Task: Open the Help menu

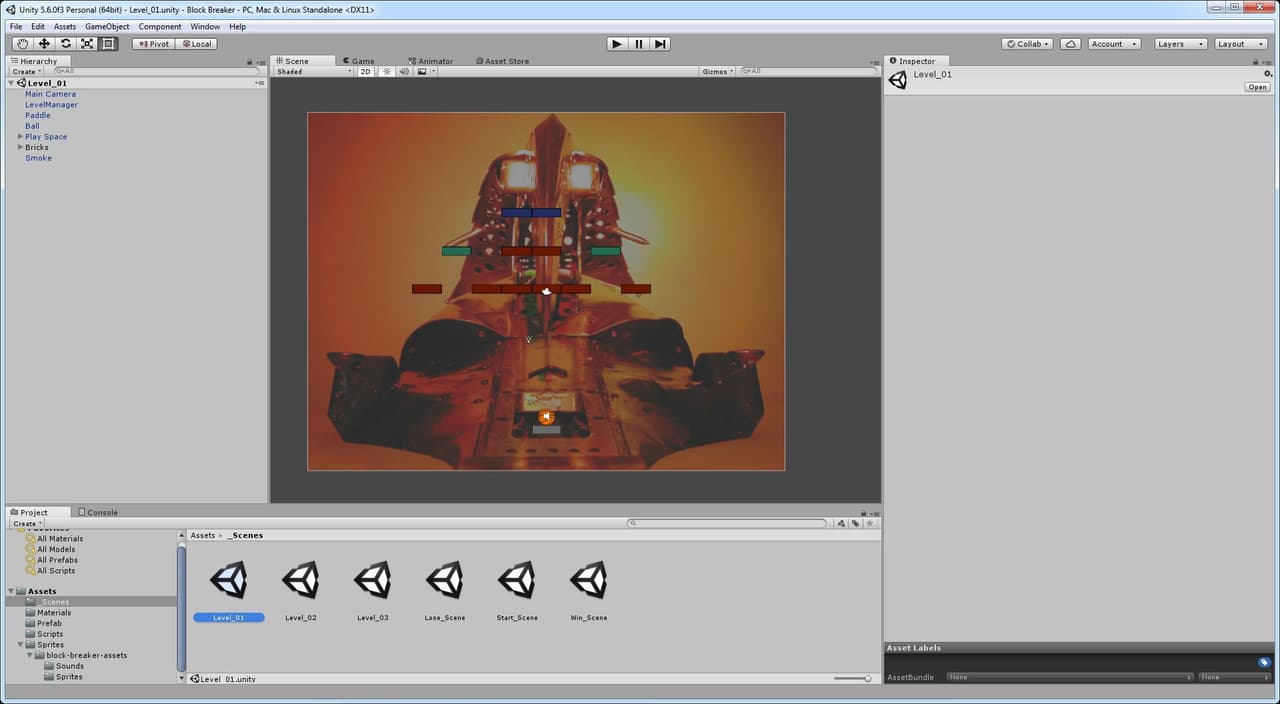Action: [x=237, y=27]
